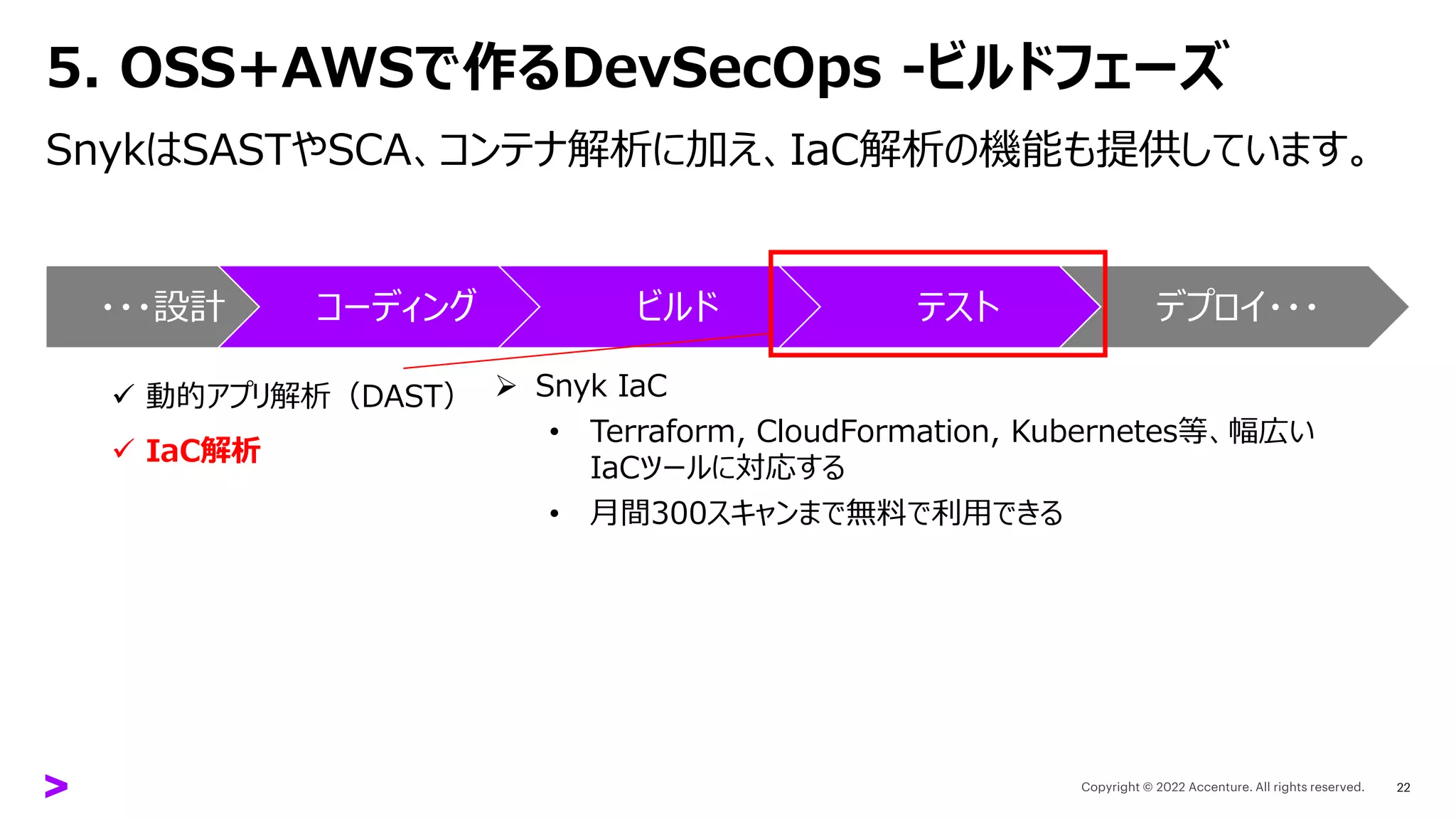The height and width of the screenshot is (819, 1456).
Task: Click the 動的アプリ解析(DAST) text
Action: tap(300, 396)
